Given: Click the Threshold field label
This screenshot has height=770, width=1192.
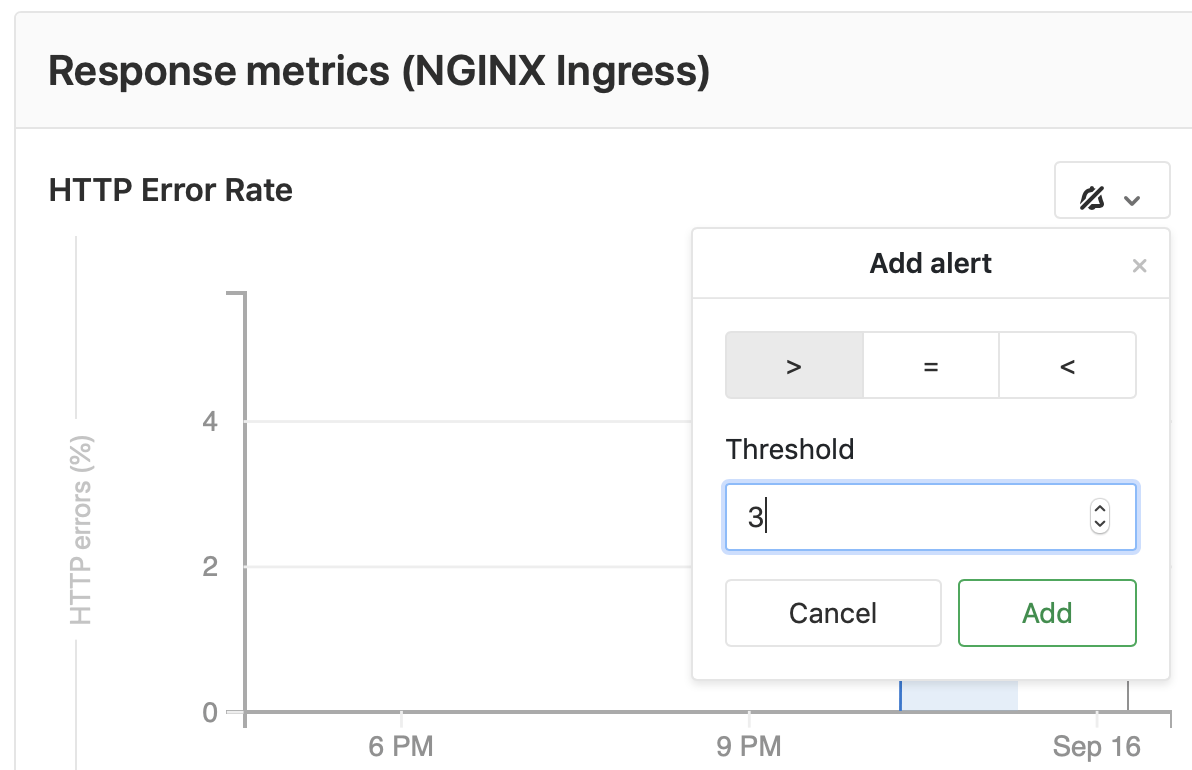Looking at the screenshot, I should coord(790,450).
